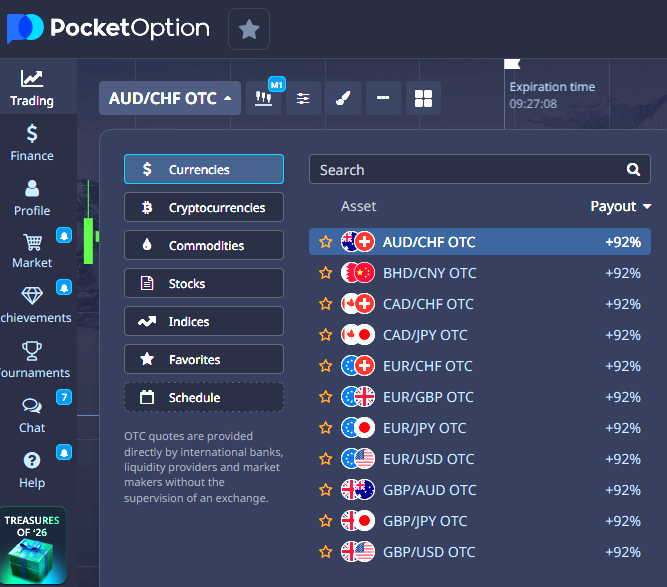The image size is (667, 587).
Task: Click the notification bell badge on Help
Action: pos(64,452)
